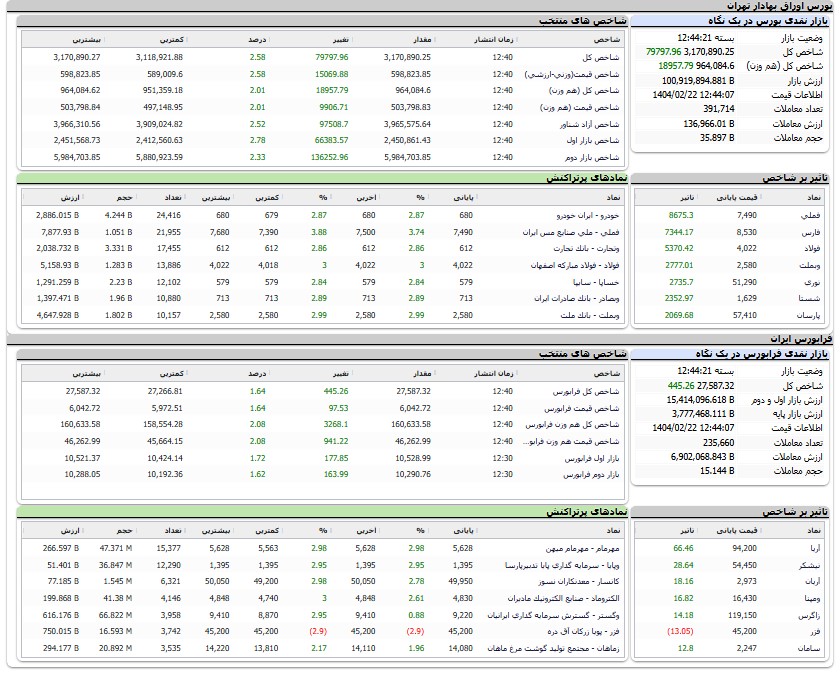This screenshot has height=677, width=840.
Task: Open symbol مهرمام - مهرمام میهن
Action: point(582,548)
